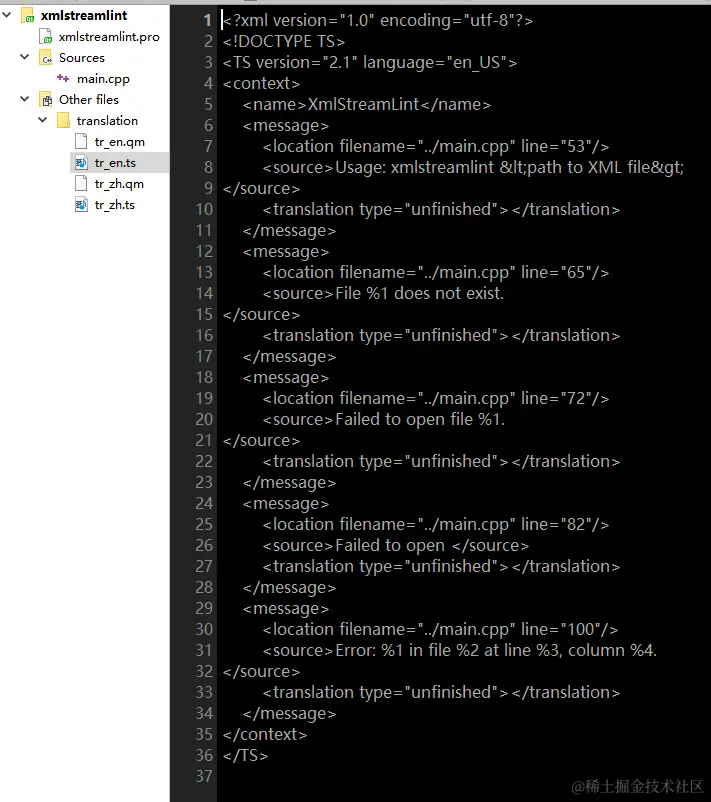Viewport: 711px width, 802px height.
Task: Click the location line with line="100"
Action: coord(440,629)
